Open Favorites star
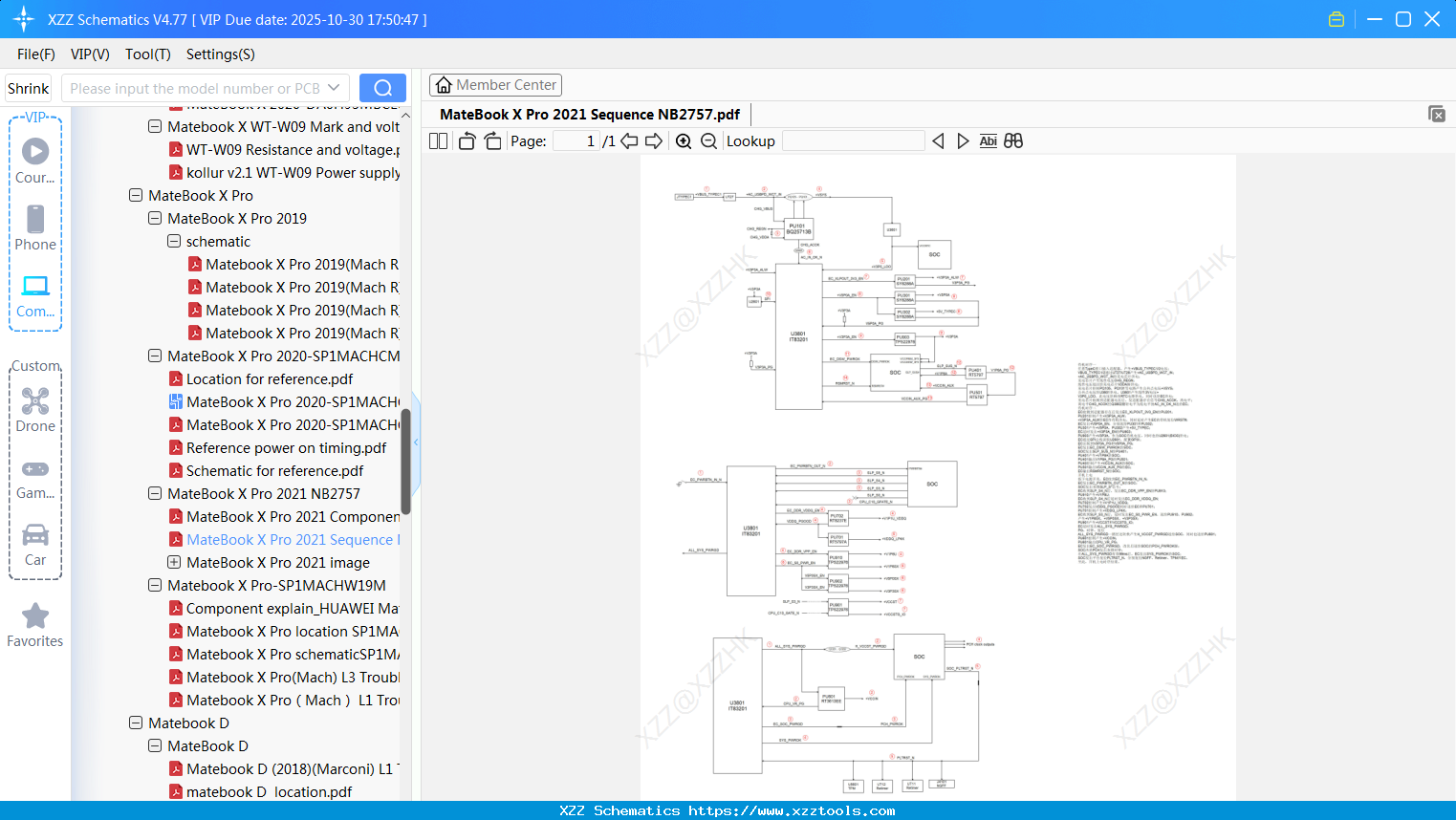This screenshot has width=1456, height=820. click(35, 625)
